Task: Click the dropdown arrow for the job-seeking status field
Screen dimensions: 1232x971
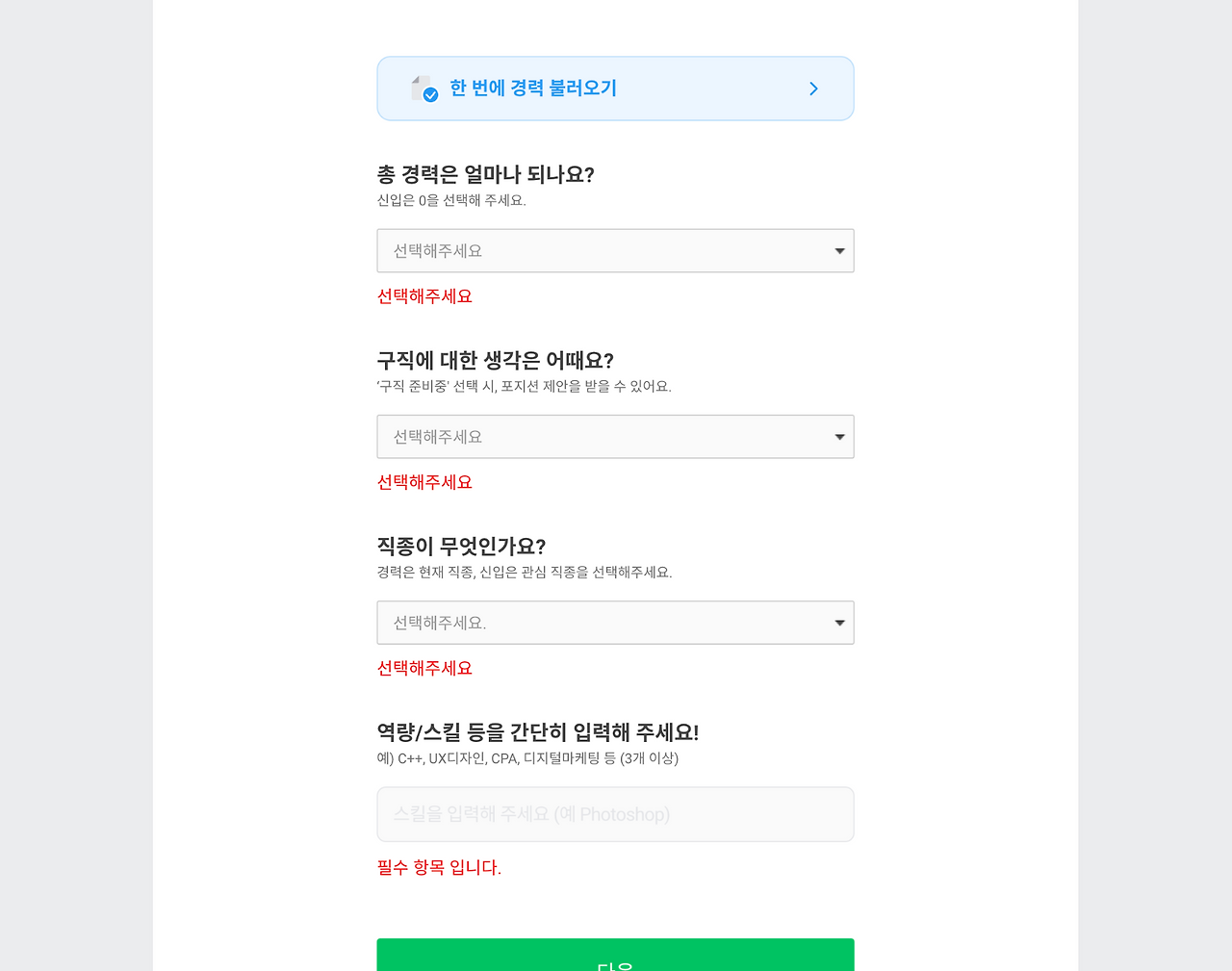Action: pyautogui.click(x=838, y=436)
